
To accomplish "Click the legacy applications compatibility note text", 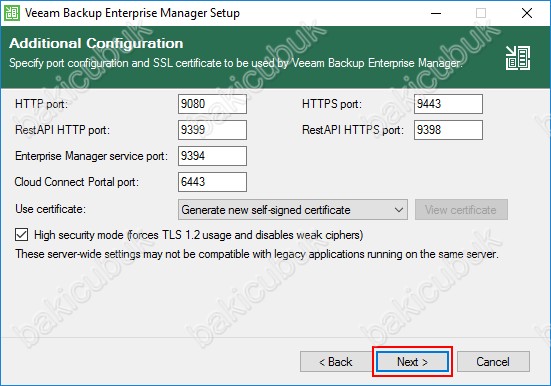I will (x=257, y=254).
